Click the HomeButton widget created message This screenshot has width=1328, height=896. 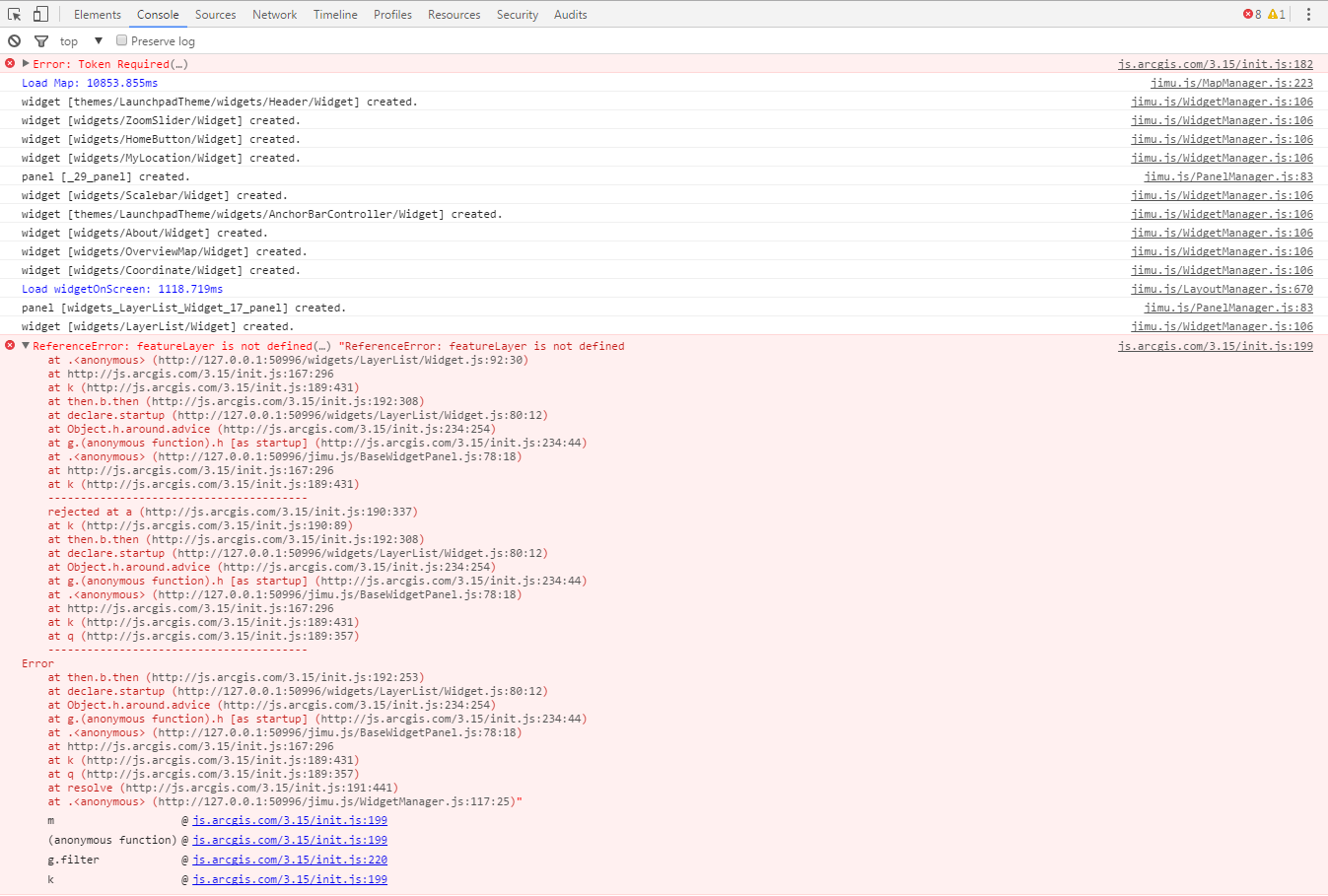click(161, 139)
